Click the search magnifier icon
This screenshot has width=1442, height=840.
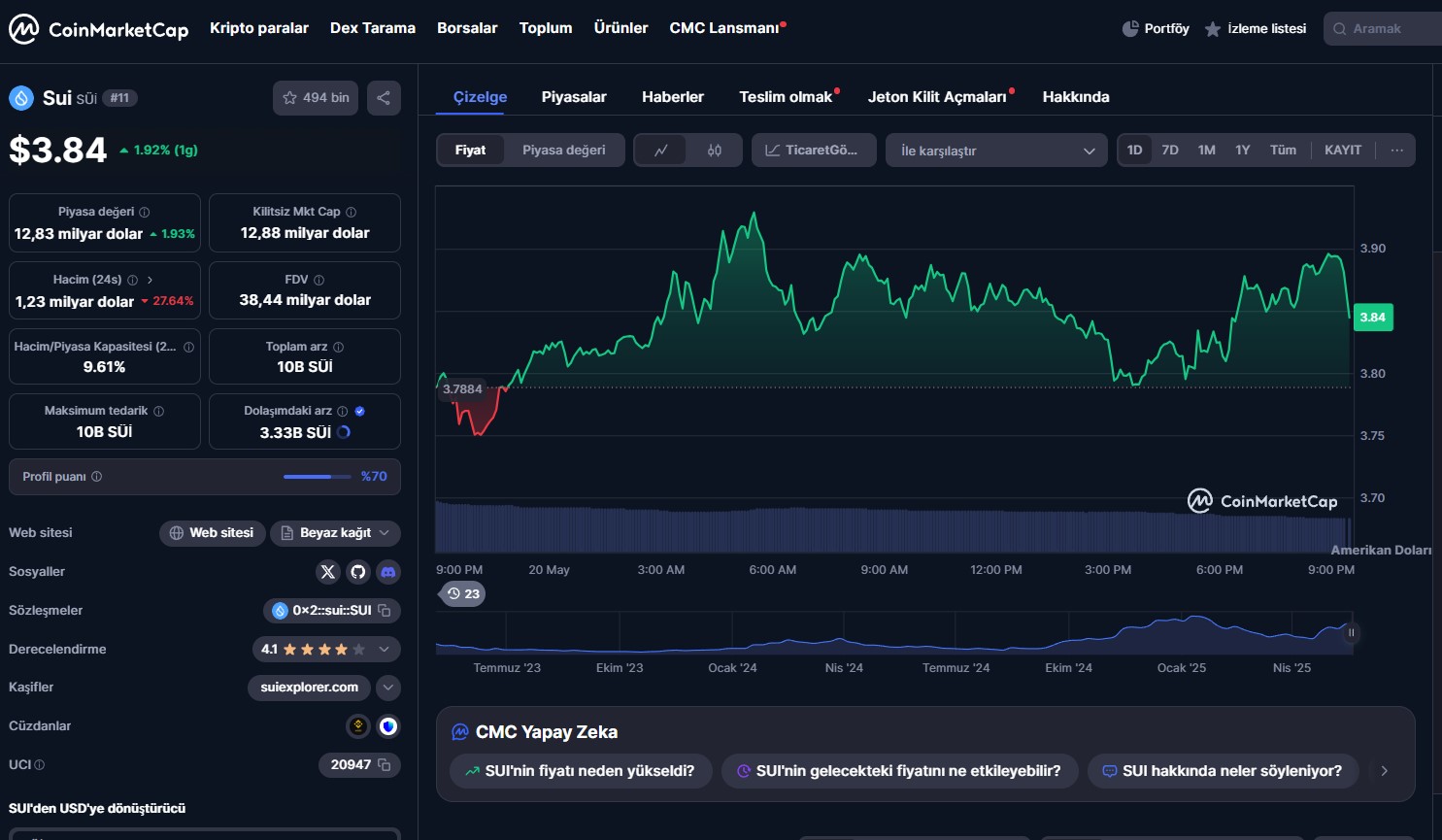1340,29
